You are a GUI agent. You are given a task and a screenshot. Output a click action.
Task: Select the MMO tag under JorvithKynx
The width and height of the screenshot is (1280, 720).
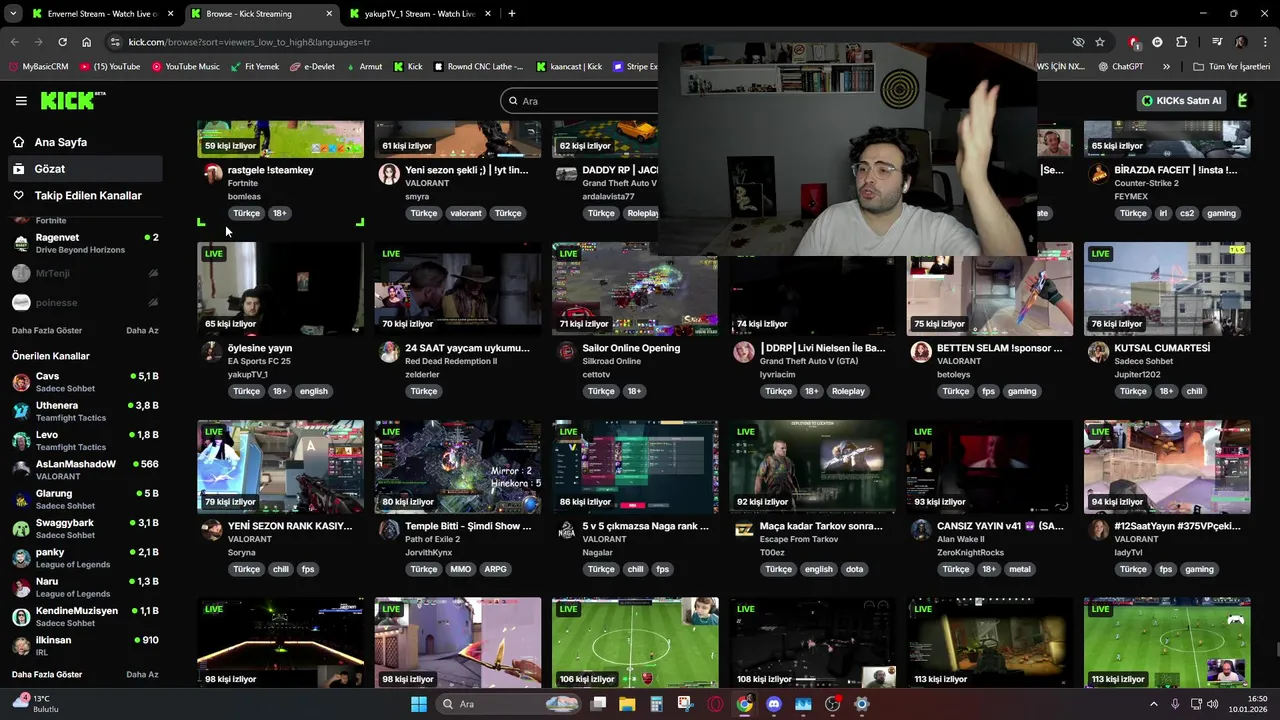point(460,569)
